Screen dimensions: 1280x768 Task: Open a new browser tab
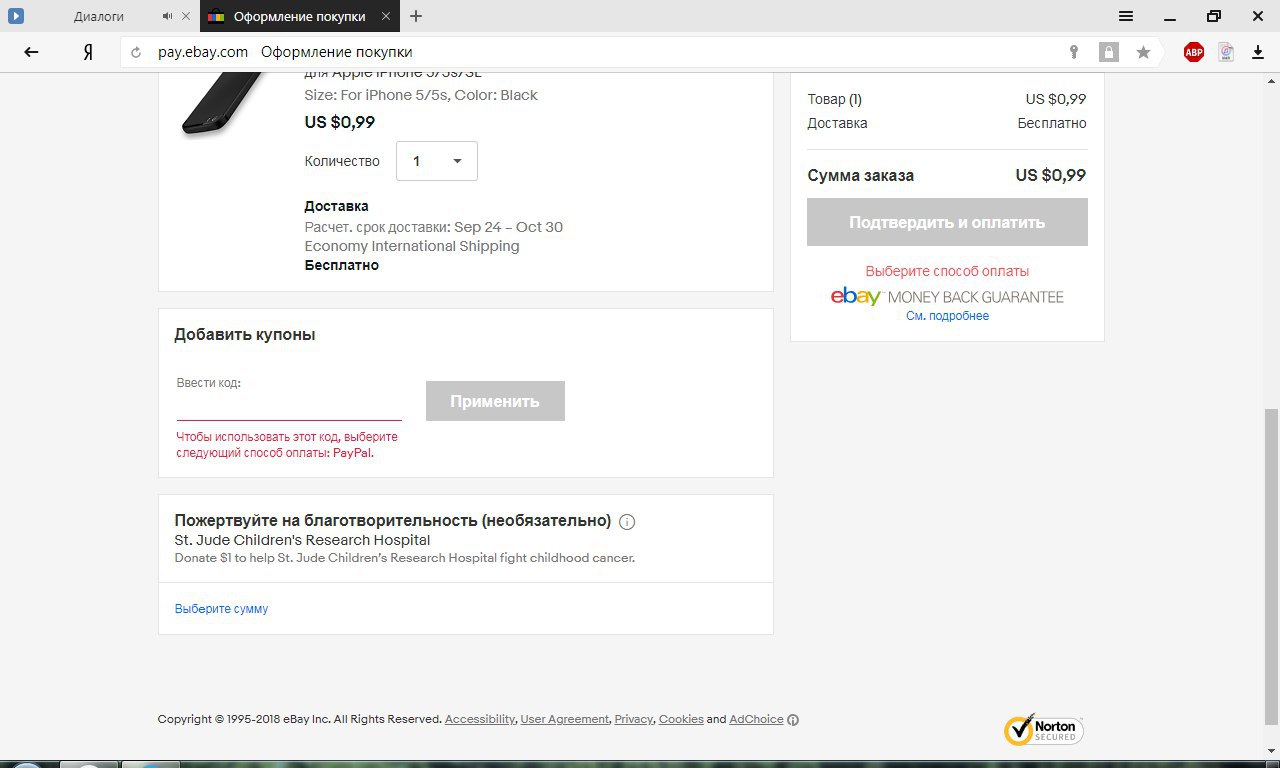click(416, 16)
